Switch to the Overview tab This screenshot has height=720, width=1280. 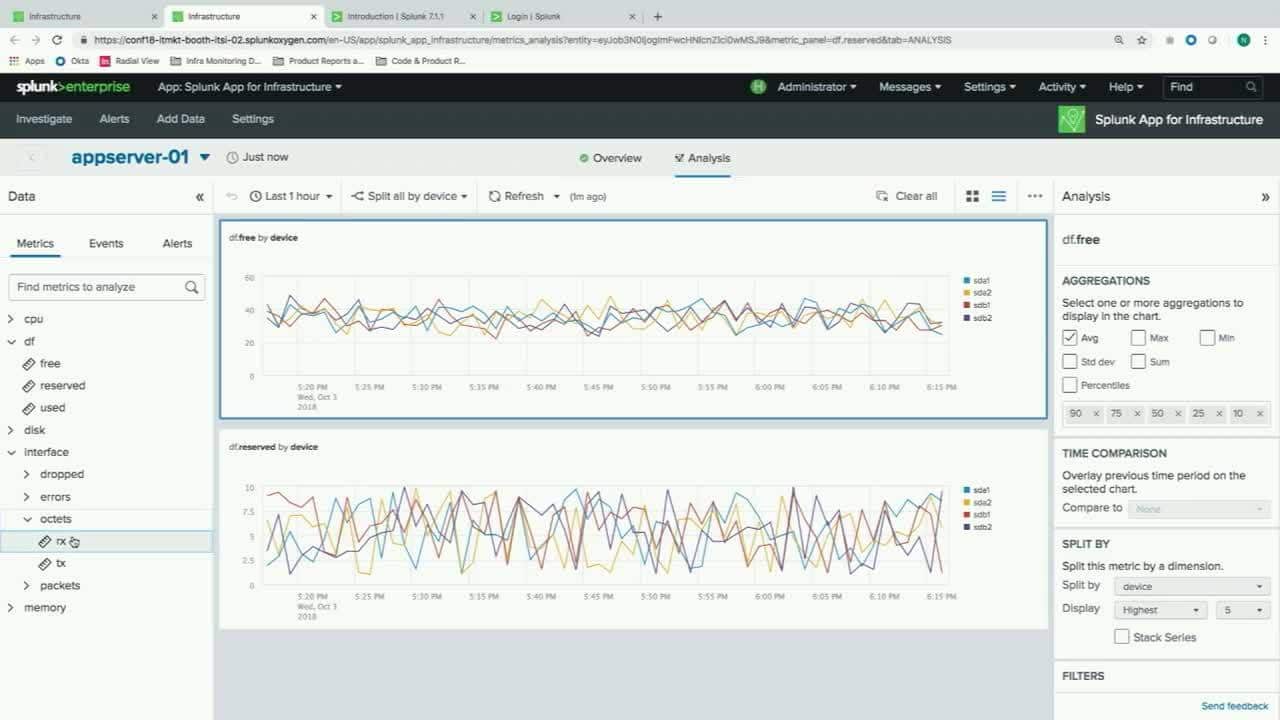(x=611, y=158)
